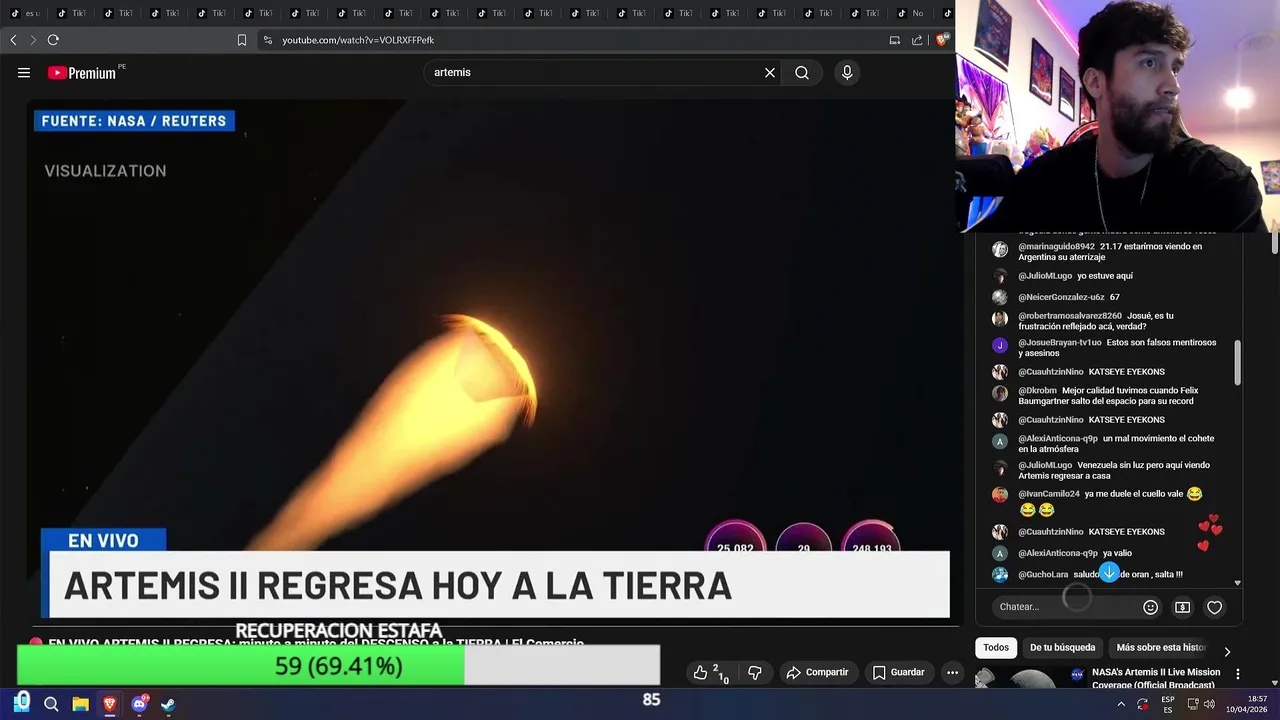Open @IvanCamilo24 chat username

1048,494
